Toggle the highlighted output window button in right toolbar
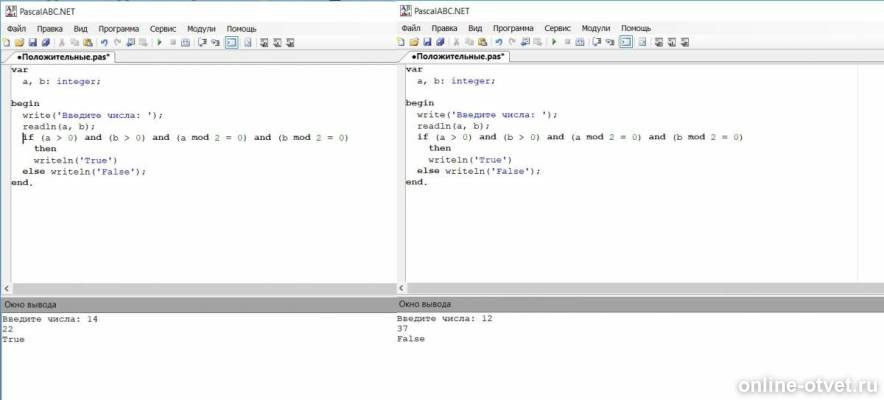884x400 pixels. tap(626, 43)
